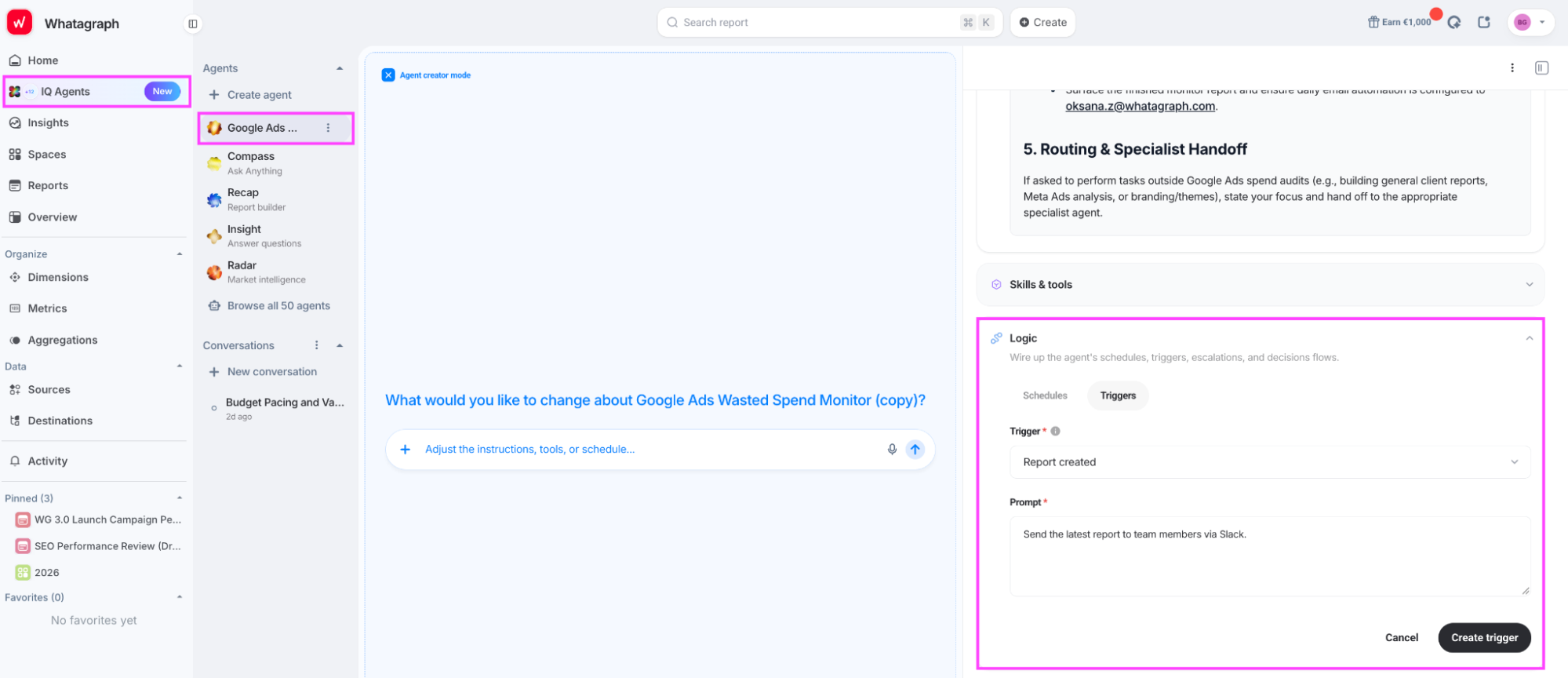Image resolution: width=1568 pixels, height=678 pixels.
Task: Switch to the Schedules tab
Action: coord(1045,395)
